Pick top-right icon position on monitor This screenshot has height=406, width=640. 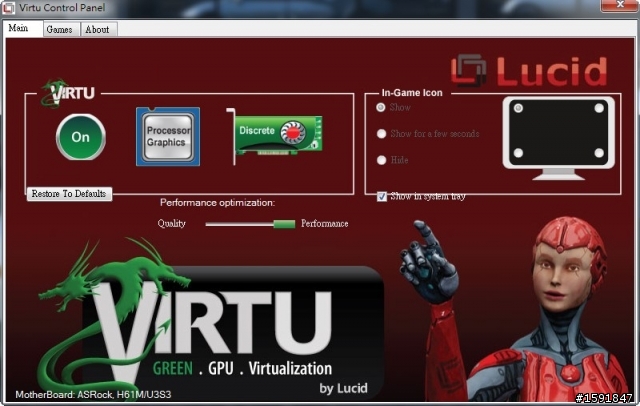[599, 108]
